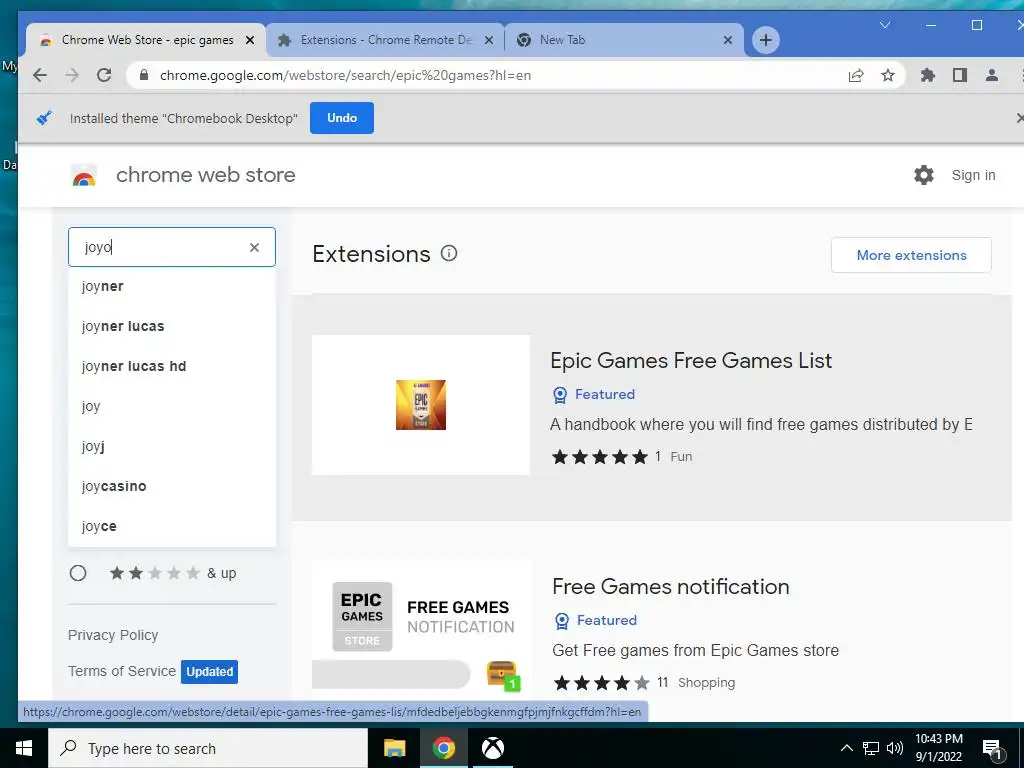Bookmark this page with the star icon
The width and height of the screenshot is (1024, 768).
click(x=888, y=75)
